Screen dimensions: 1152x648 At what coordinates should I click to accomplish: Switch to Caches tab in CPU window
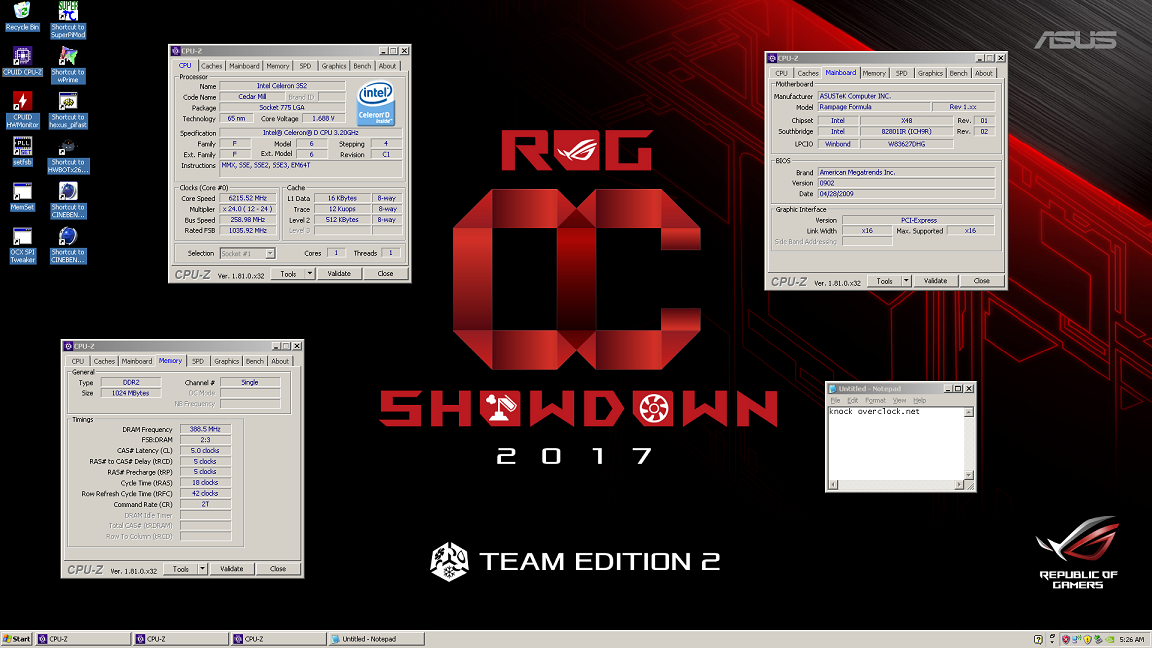[212, 66]
